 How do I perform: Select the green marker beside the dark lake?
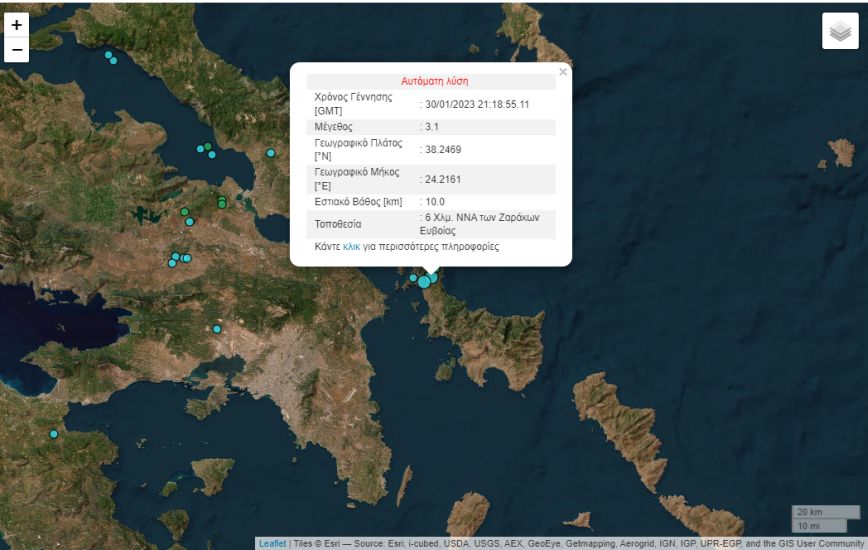(x=185, y=212)
